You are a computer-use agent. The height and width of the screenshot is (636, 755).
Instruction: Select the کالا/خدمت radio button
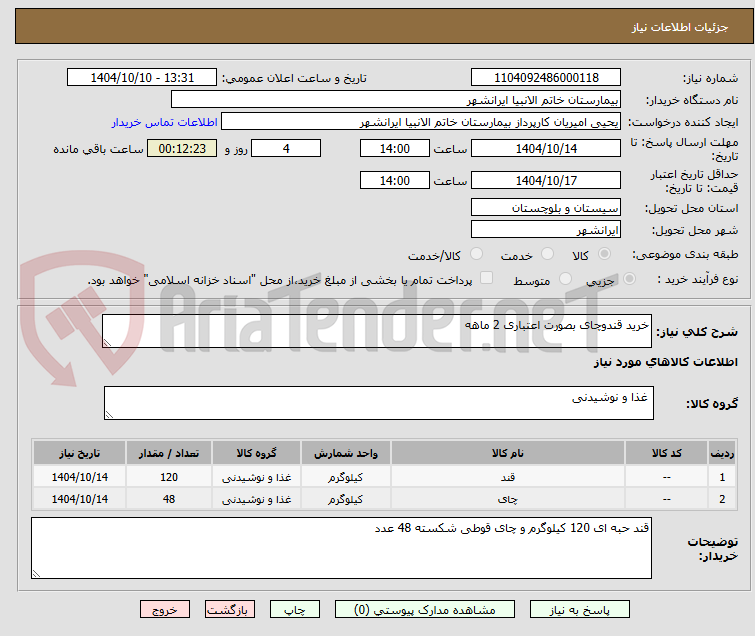[x=476, y=254]
